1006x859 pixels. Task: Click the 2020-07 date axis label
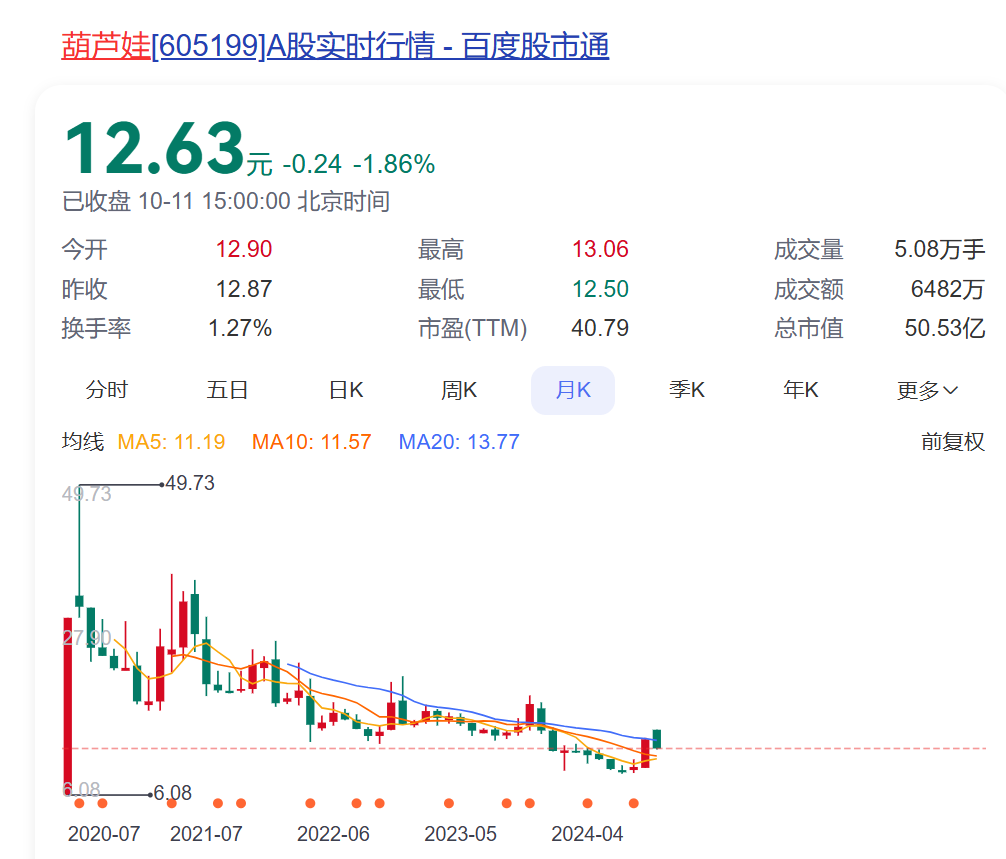(104, 833)
